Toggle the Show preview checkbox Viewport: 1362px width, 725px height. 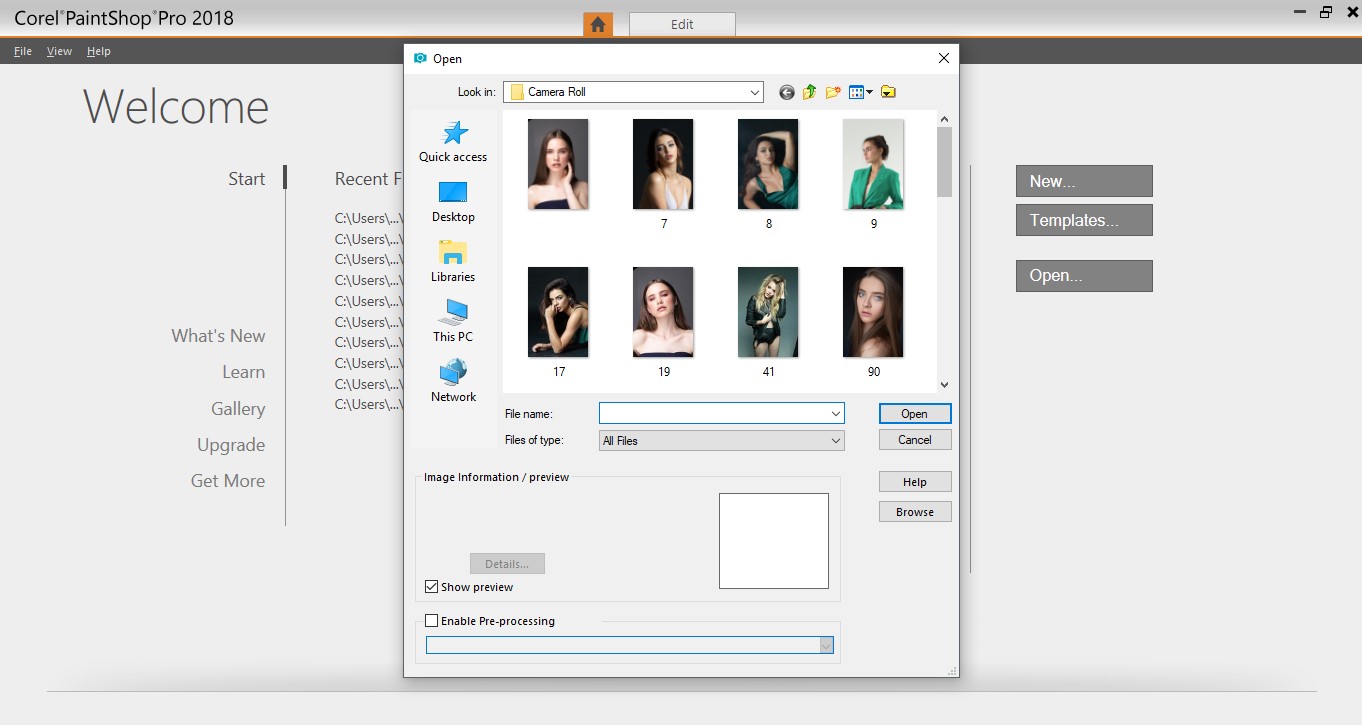432,587
